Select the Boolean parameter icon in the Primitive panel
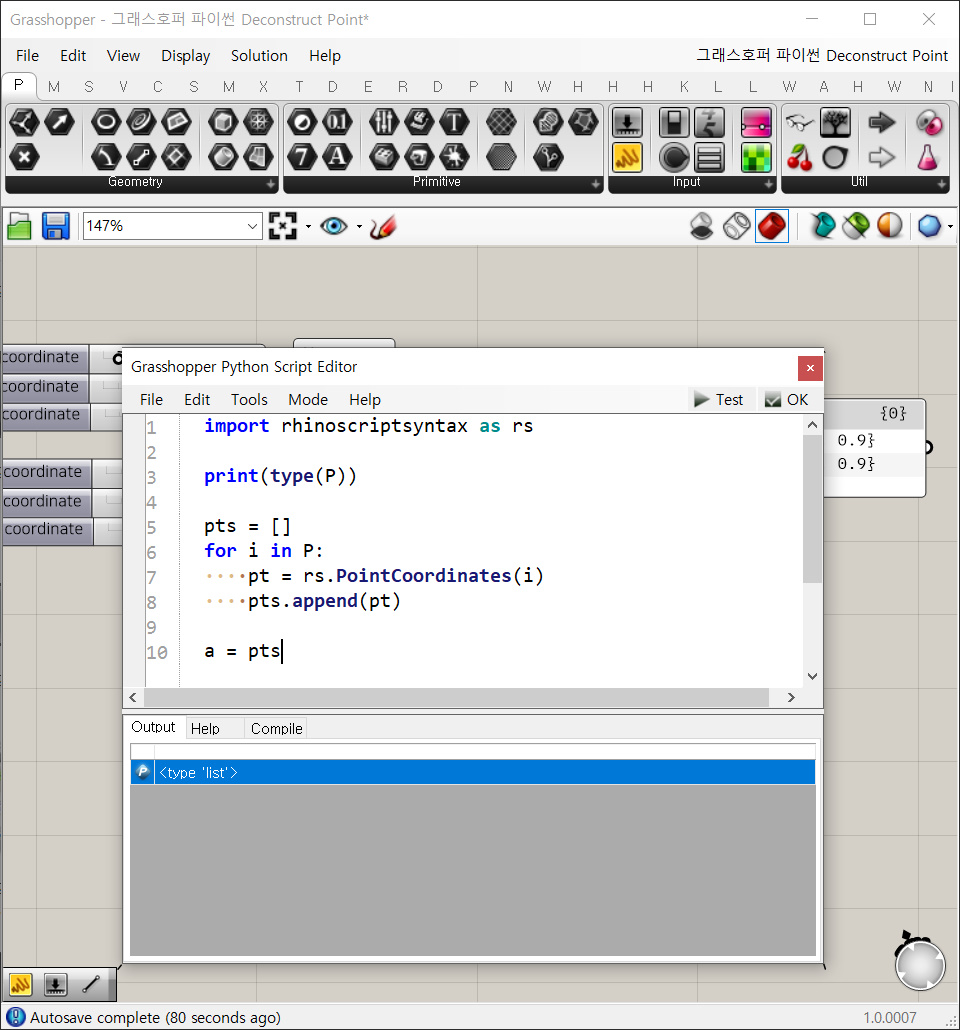960x1030 pixels. [302, 122]
